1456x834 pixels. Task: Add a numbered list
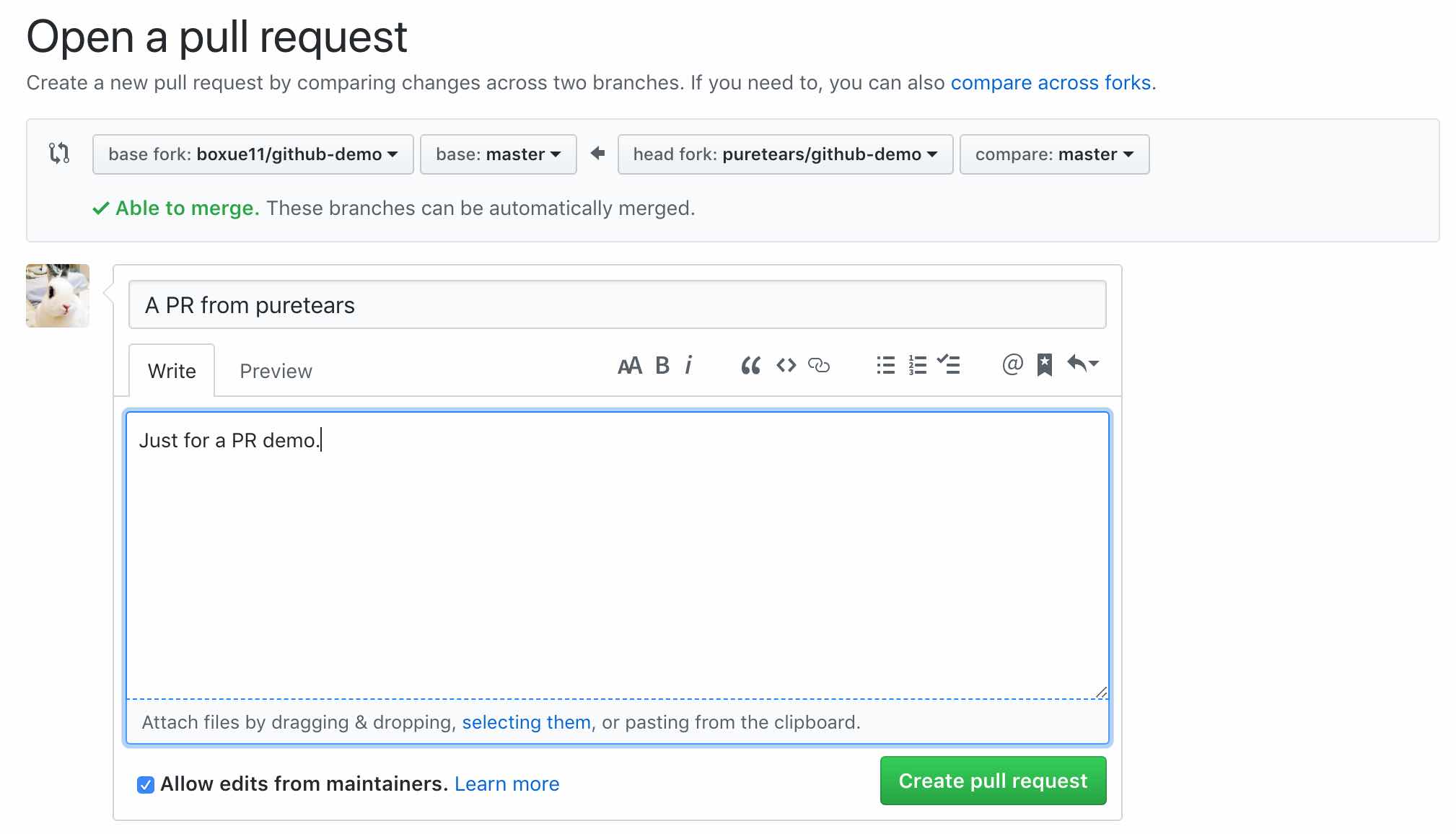point(917,366)
